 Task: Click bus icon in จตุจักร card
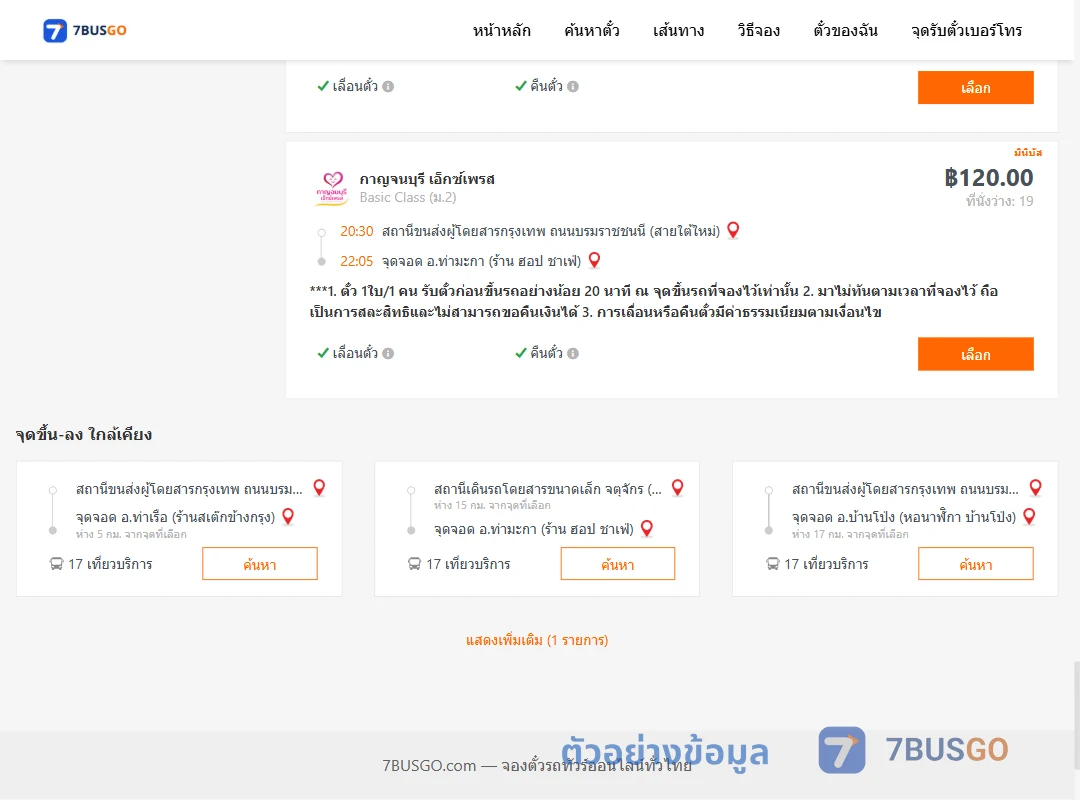point(414,564)
